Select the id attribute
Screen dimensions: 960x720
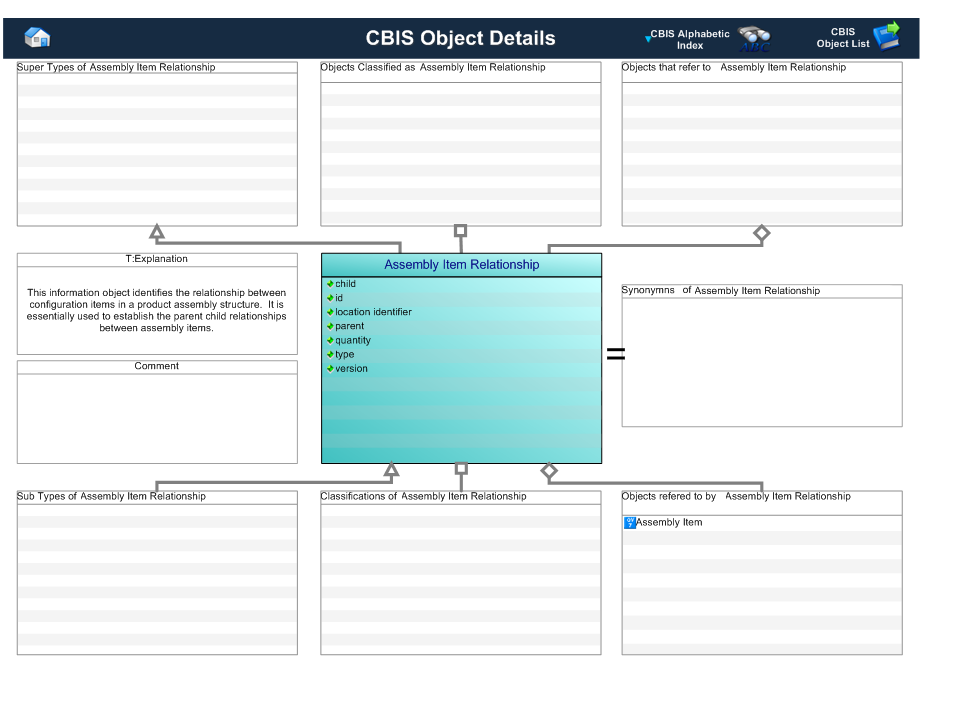click(x=339, y=298)
